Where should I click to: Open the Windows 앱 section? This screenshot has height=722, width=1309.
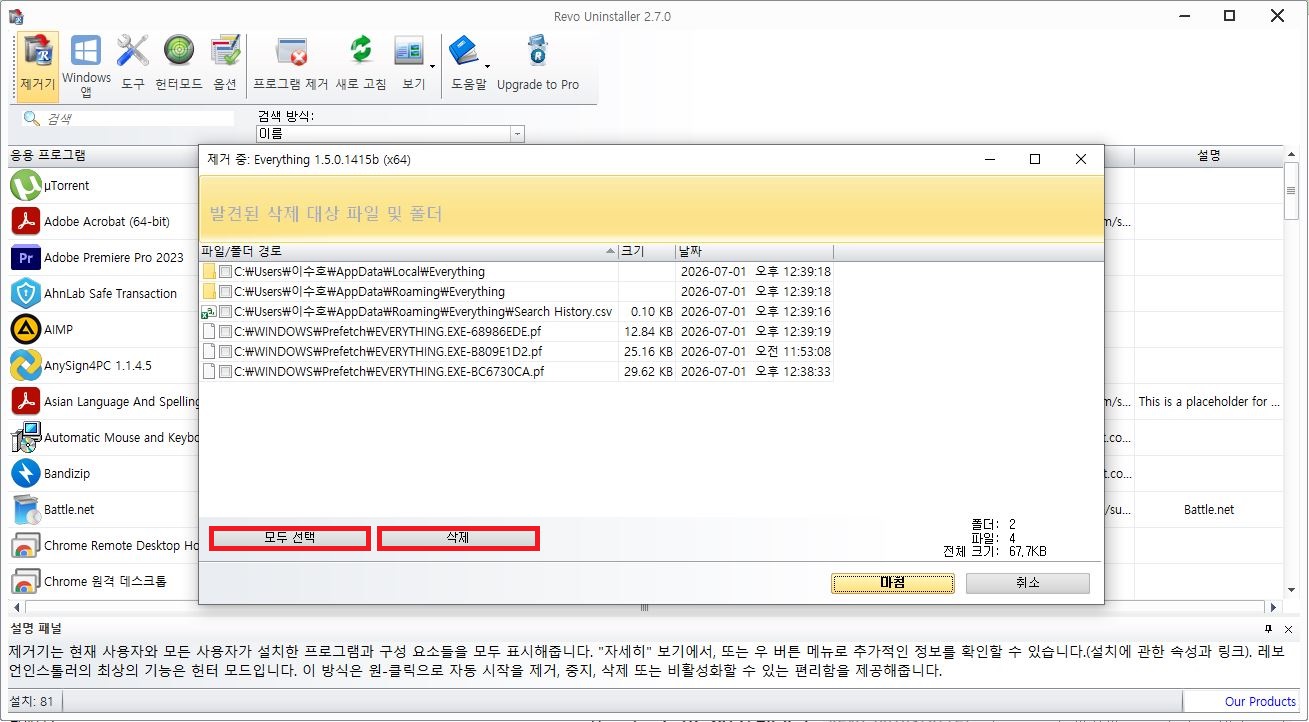click(86, 66)
